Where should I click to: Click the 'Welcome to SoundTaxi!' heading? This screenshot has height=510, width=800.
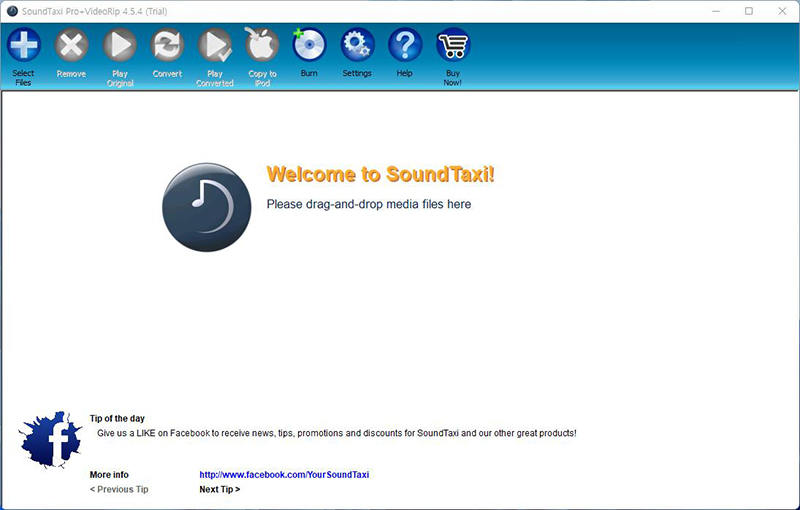click(x=381, y=174)
